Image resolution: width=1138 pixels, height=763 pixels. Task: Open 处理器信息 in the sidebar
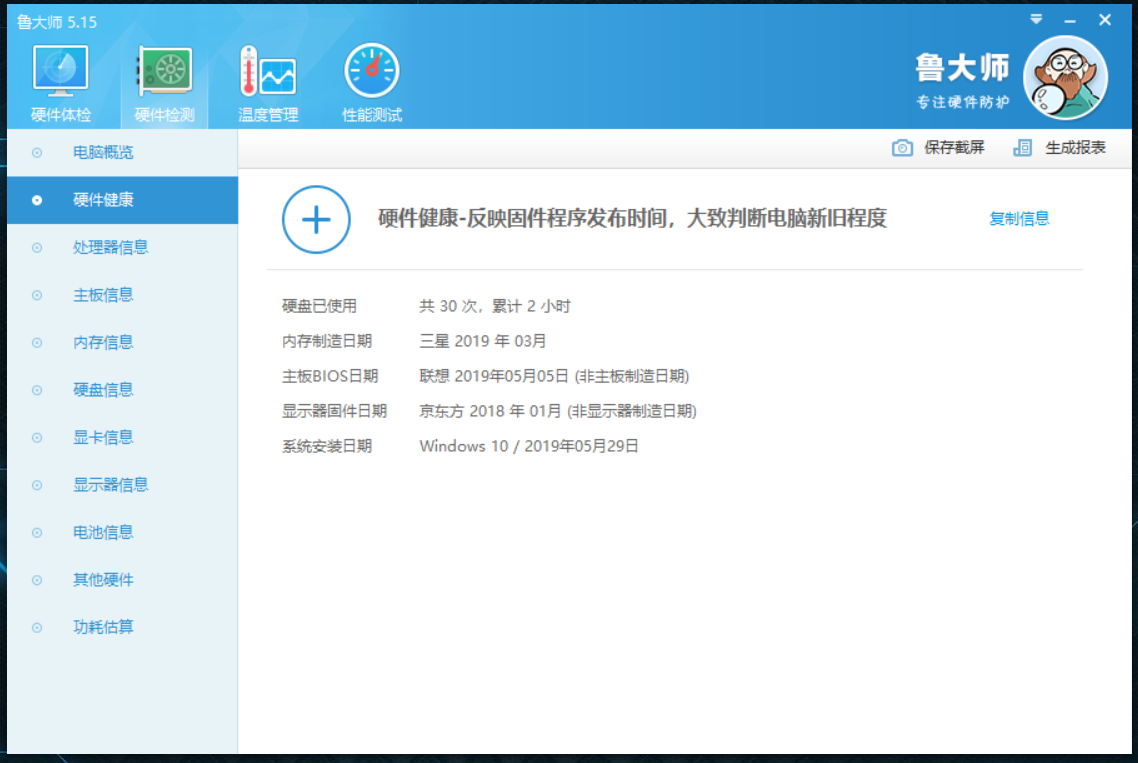click(123, 248)
